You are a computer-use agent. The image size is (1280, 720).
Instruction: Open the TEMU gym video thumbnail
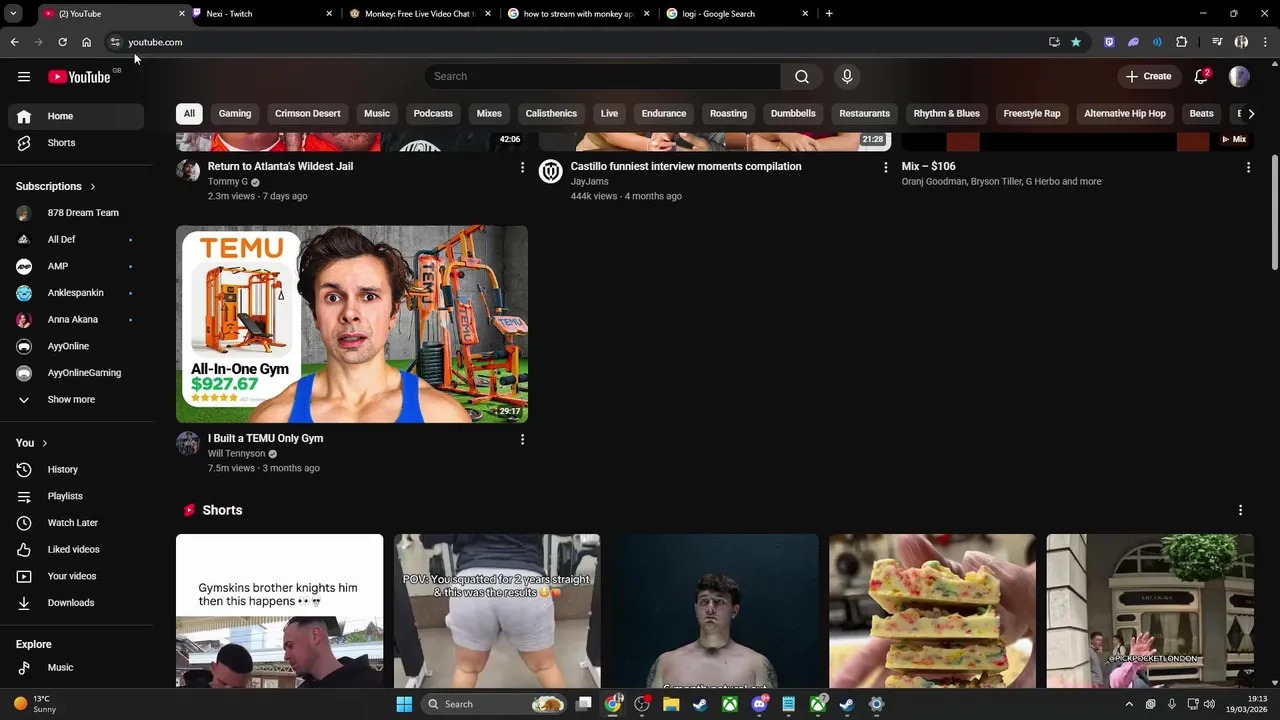point(352,324)
